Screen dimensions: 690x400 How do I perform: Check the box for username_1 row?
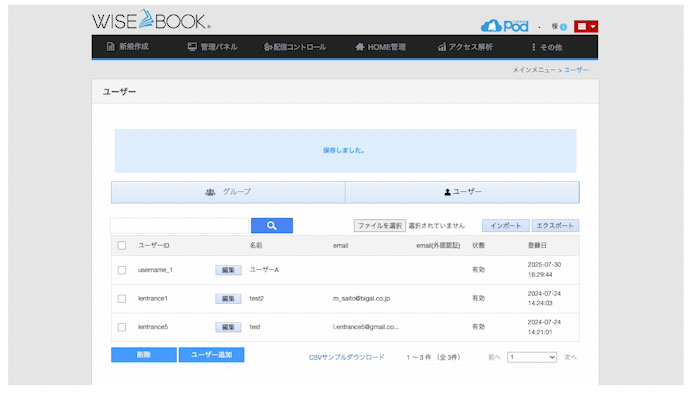(x=122, y=270)
